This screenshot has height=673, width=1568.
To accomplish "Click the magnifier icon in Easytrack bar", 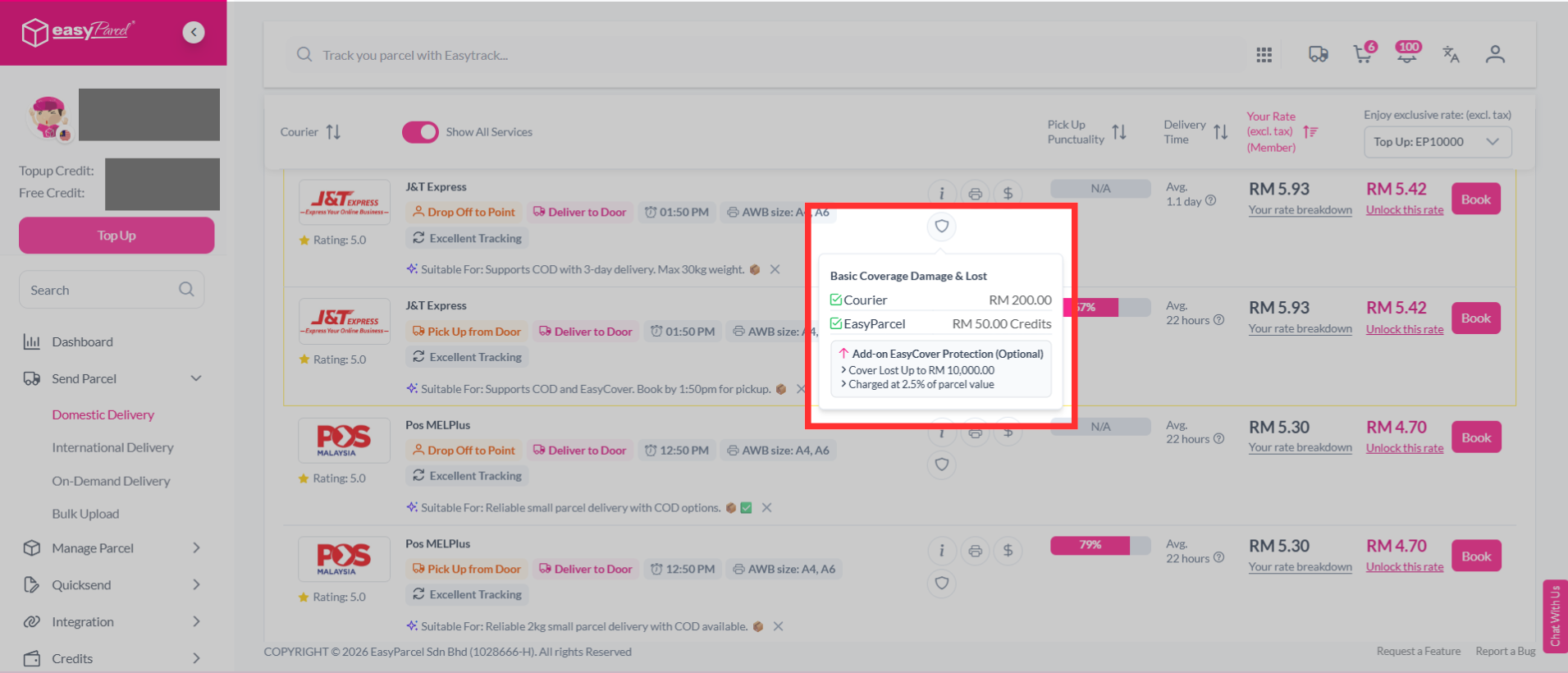I will (304, 55).
